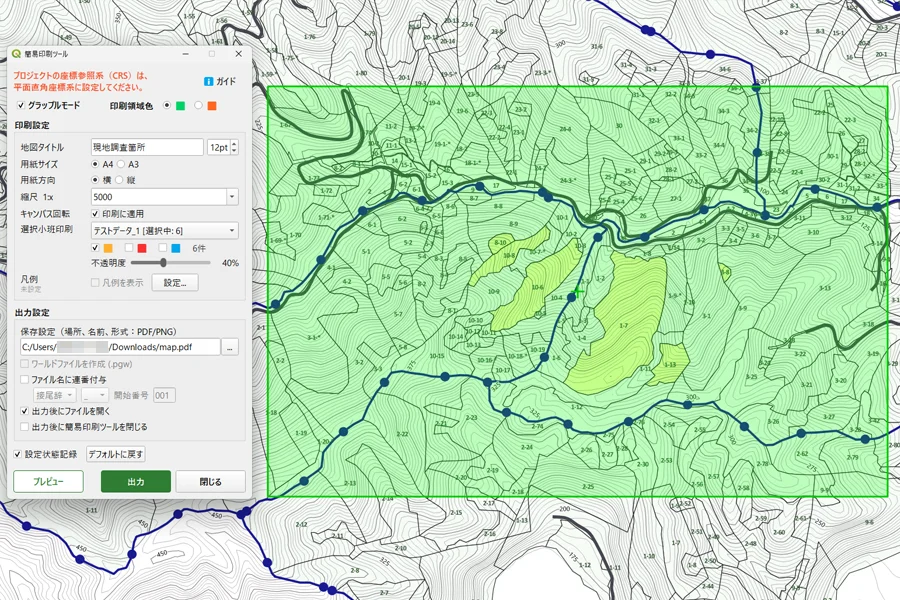Screen dimensions: 900x600
Task: Click the green crosshair at the print area center
Action: 578,292
